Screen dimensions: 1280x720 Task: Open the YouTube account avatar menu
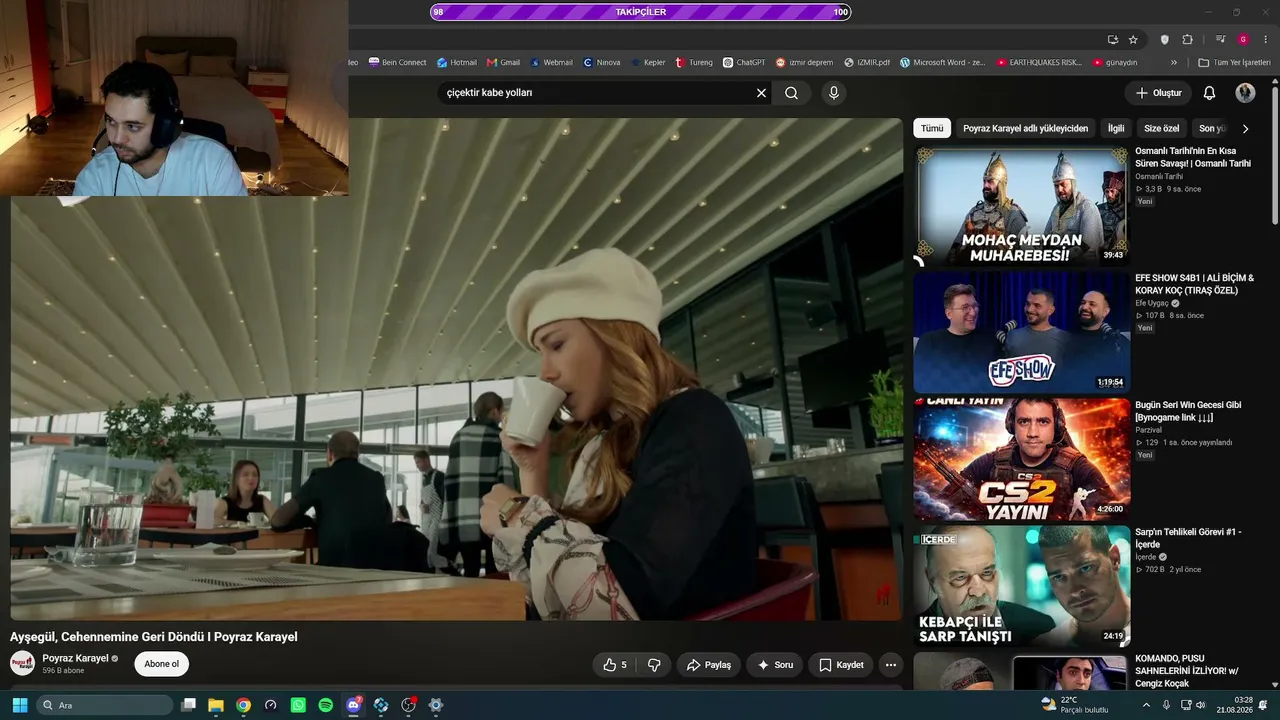point(1245,93)
